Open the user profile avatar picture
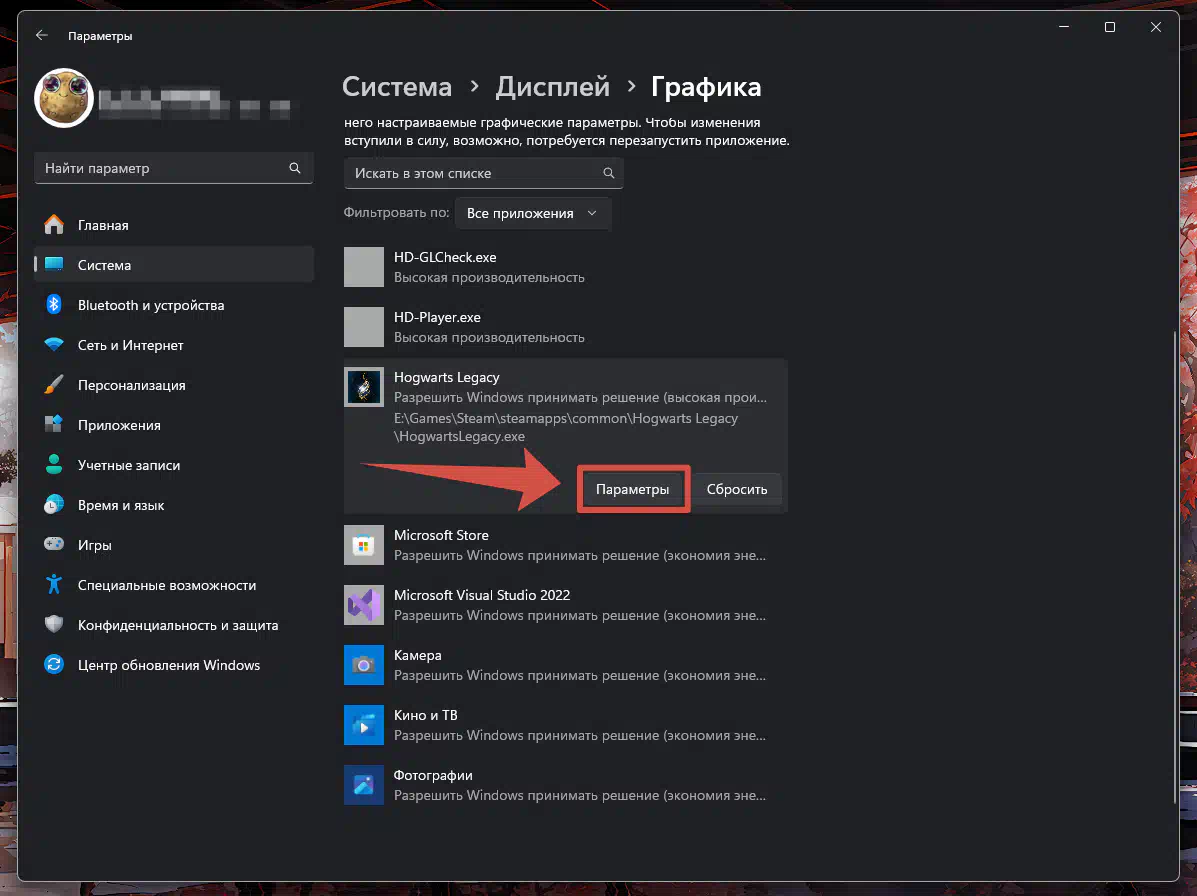The image size is (1197, 896). tap(64, 98)
